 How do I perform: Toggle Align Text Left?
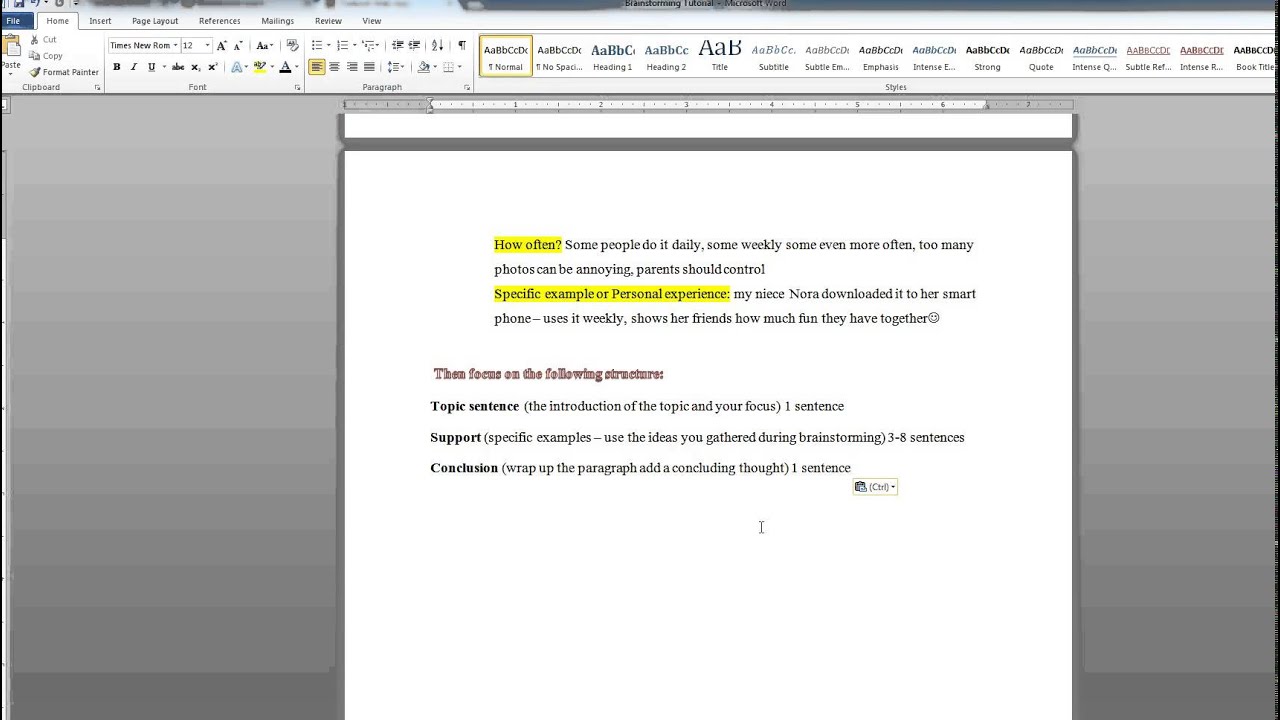click(x=316, y=67)
